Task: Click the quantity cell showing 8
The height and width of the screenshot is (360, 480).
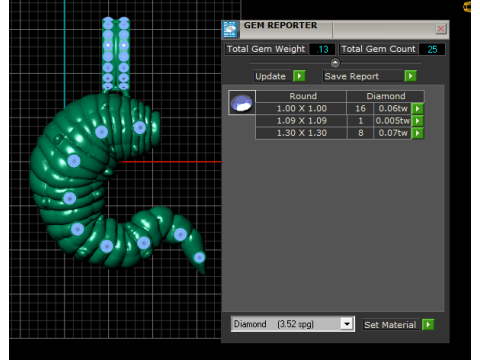Action: 360,133
